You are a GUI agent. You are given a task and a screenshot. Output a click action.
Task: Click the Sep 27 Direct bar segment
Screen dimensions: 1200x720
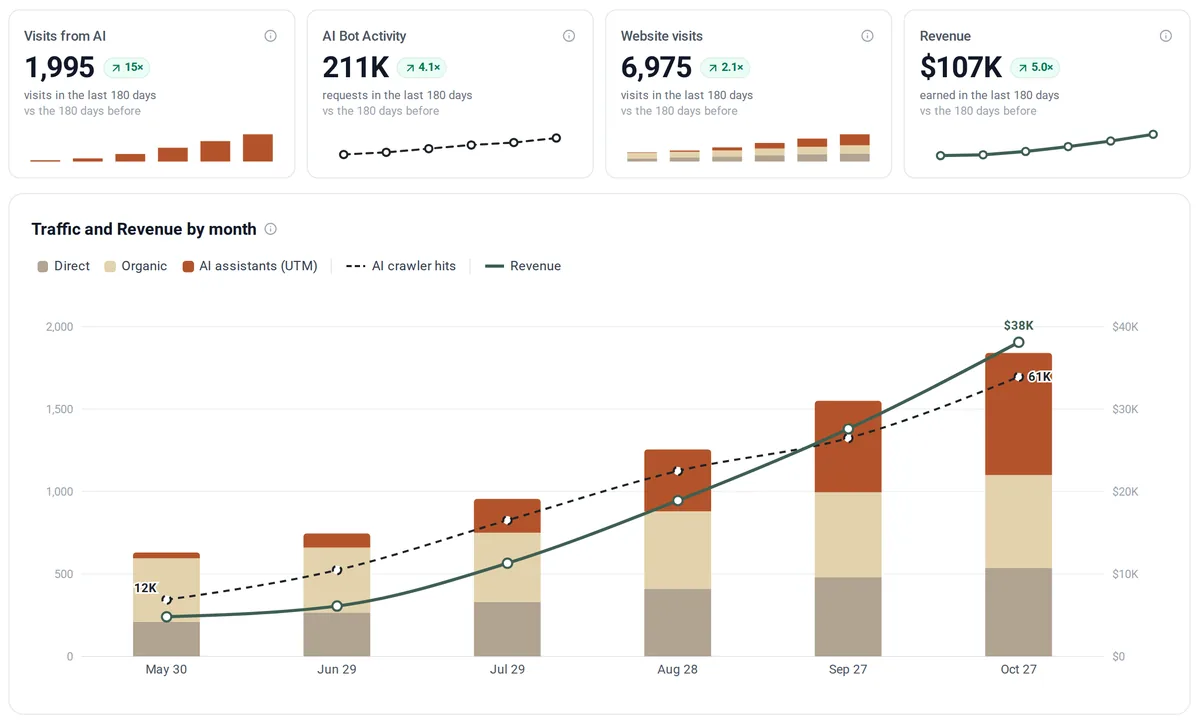848,617
